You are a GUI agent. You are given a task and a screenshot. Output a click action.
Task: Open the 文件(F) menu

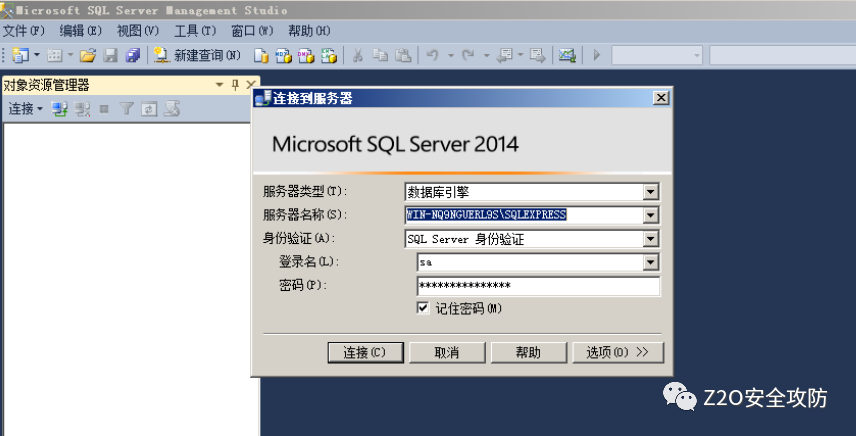pyautogui.click(x=23, y=31)
